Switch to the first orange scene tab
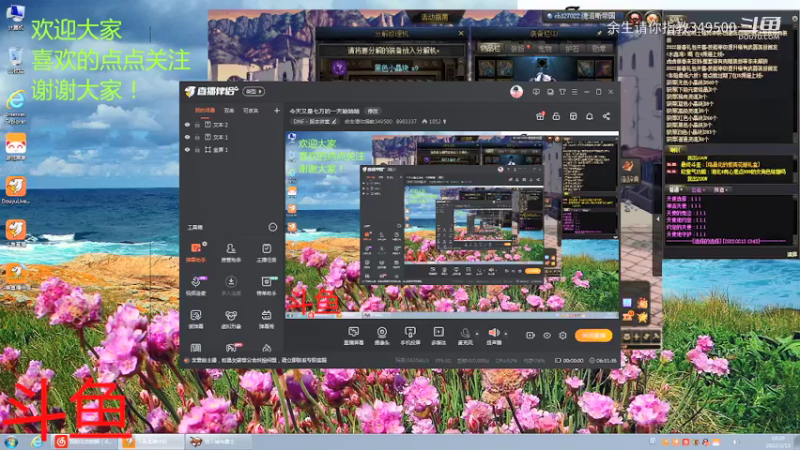 tap(205, 111)
